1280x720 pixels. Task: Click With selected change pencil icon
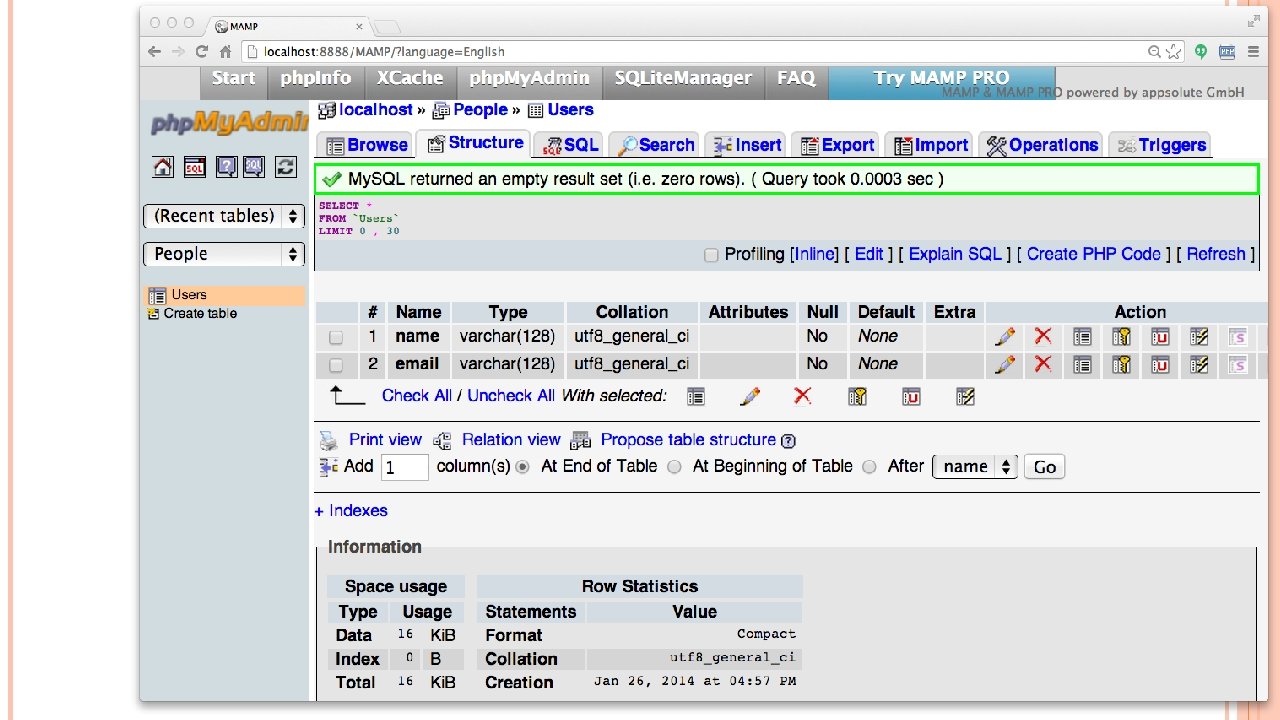click(750, 397)
